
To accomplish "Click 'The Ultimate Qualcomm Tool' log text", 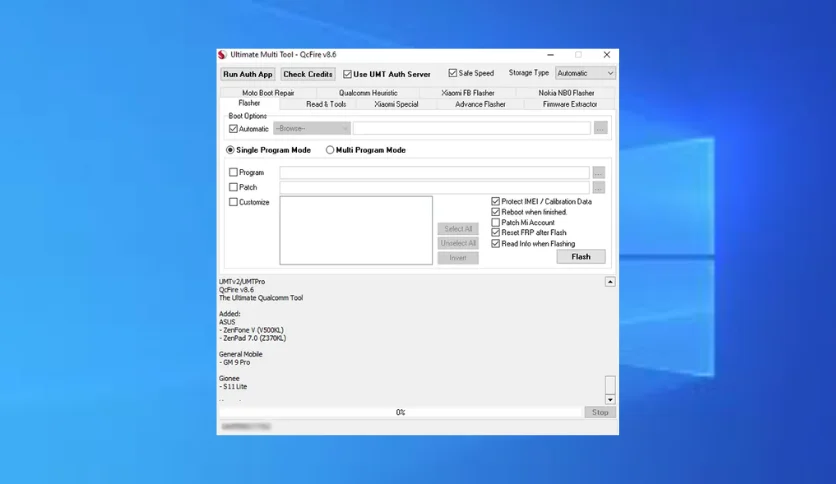I will 261,298.
